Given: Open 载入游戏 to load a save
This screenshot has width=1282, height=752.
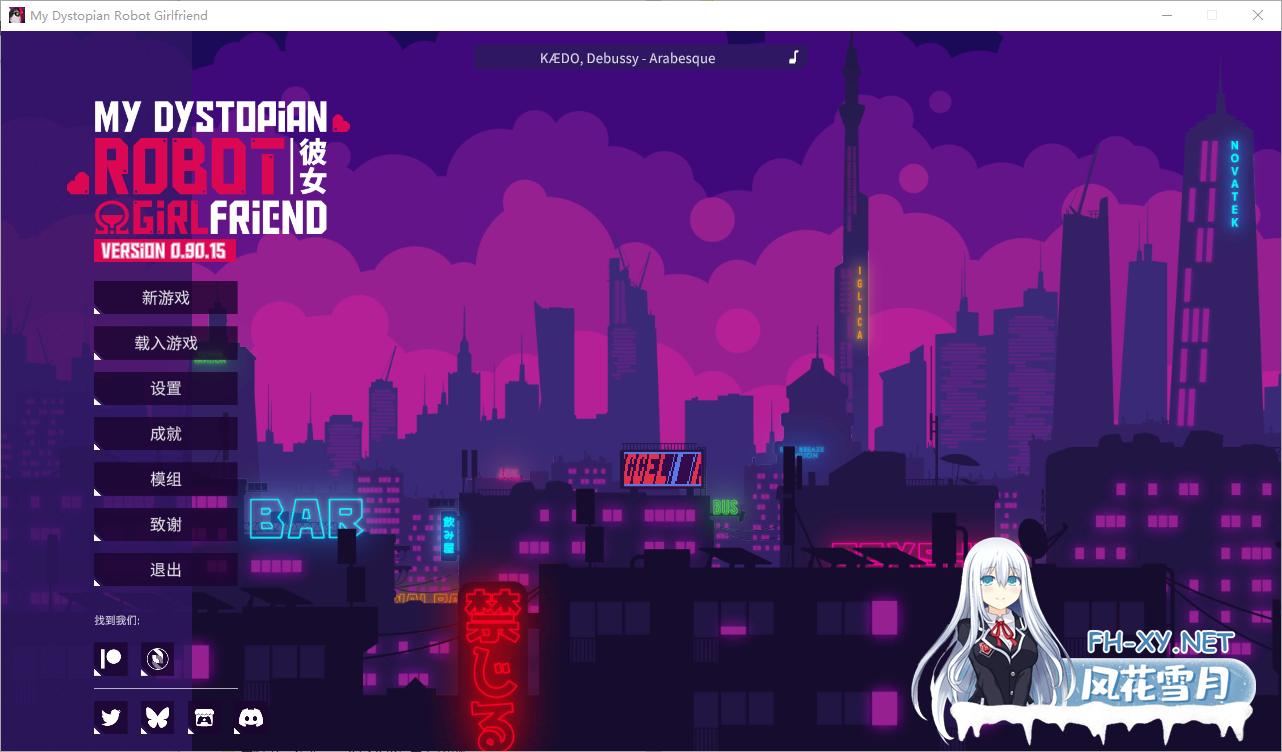Looking at the screenshot, I should (x=166, y=343).
